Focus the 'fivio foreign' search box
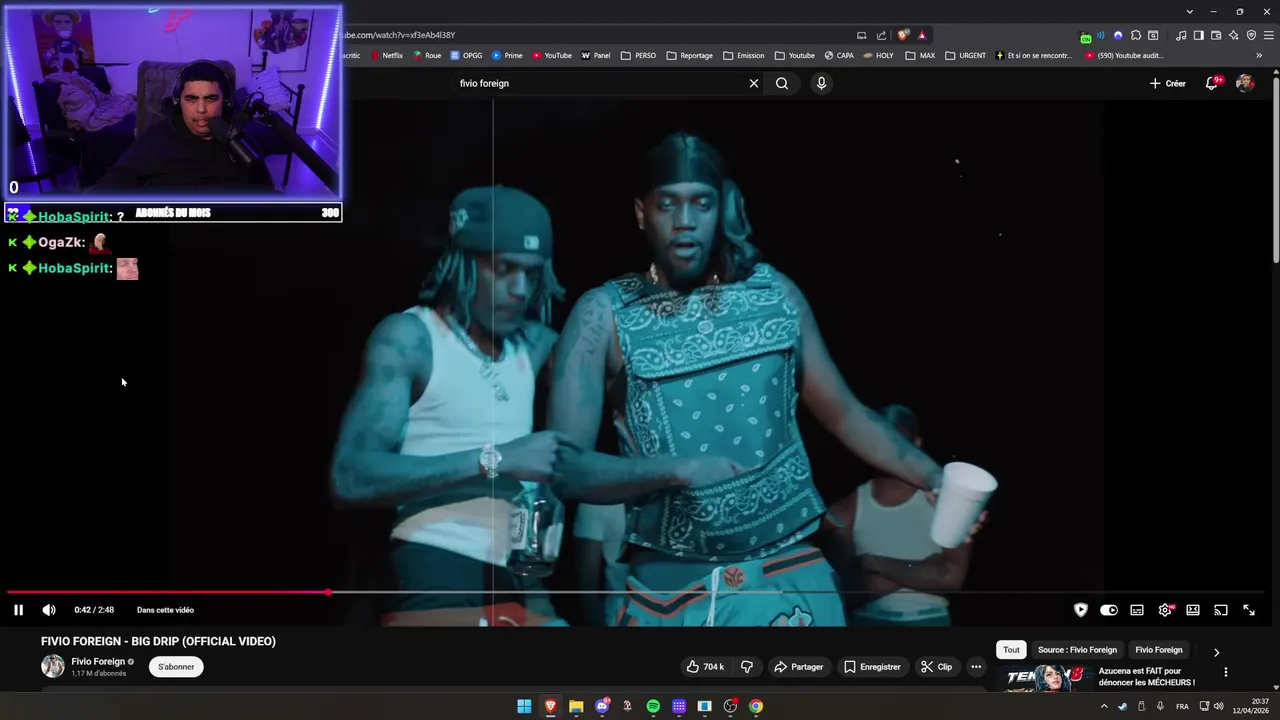 [x=598, y=84]
